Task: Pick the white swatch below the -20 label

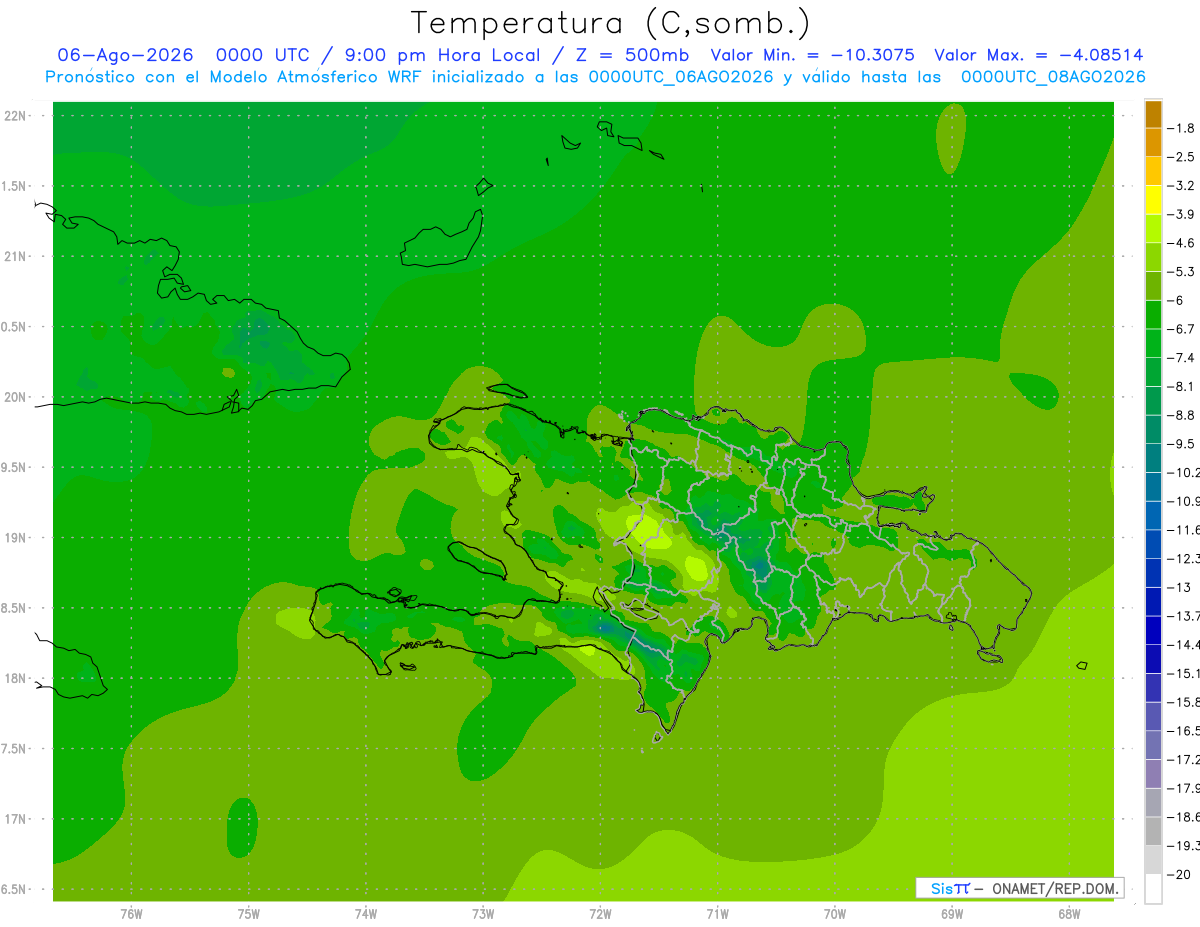Action: (1153, 889)
